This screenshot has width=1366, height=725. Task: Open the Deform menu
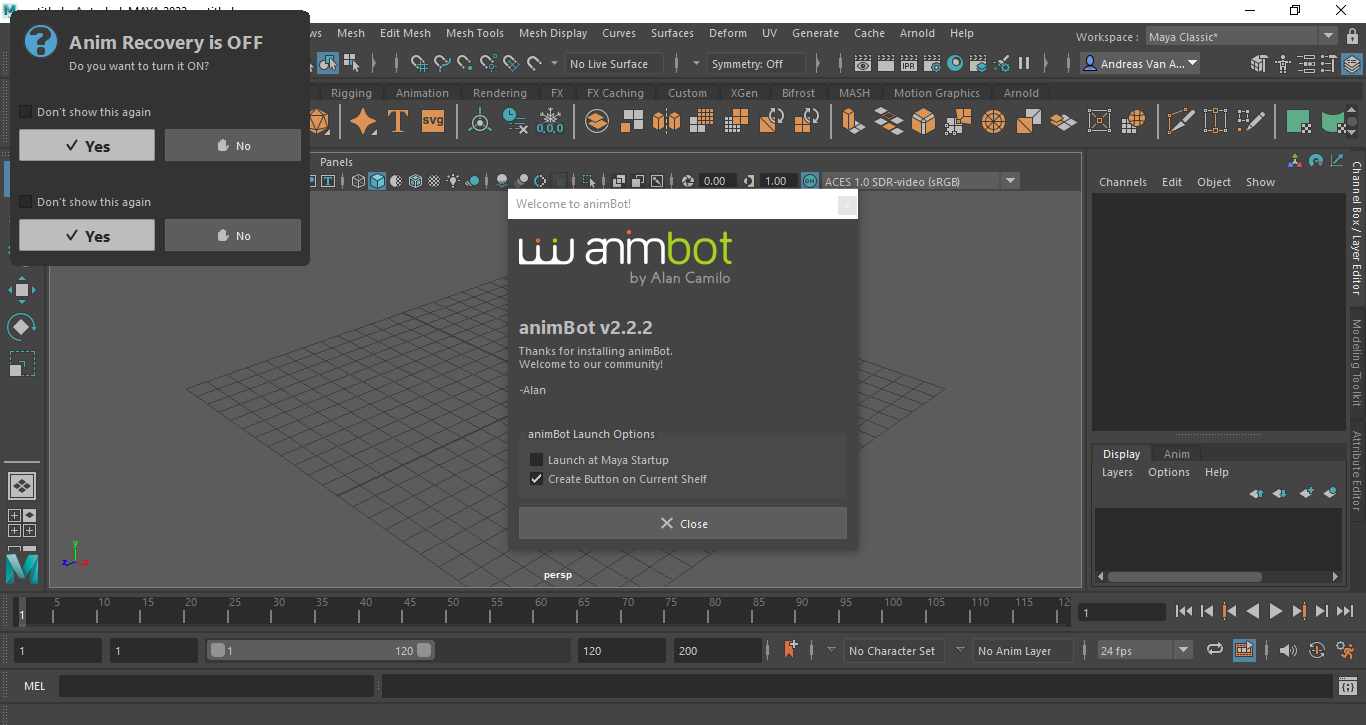click(x=727, y=33)
